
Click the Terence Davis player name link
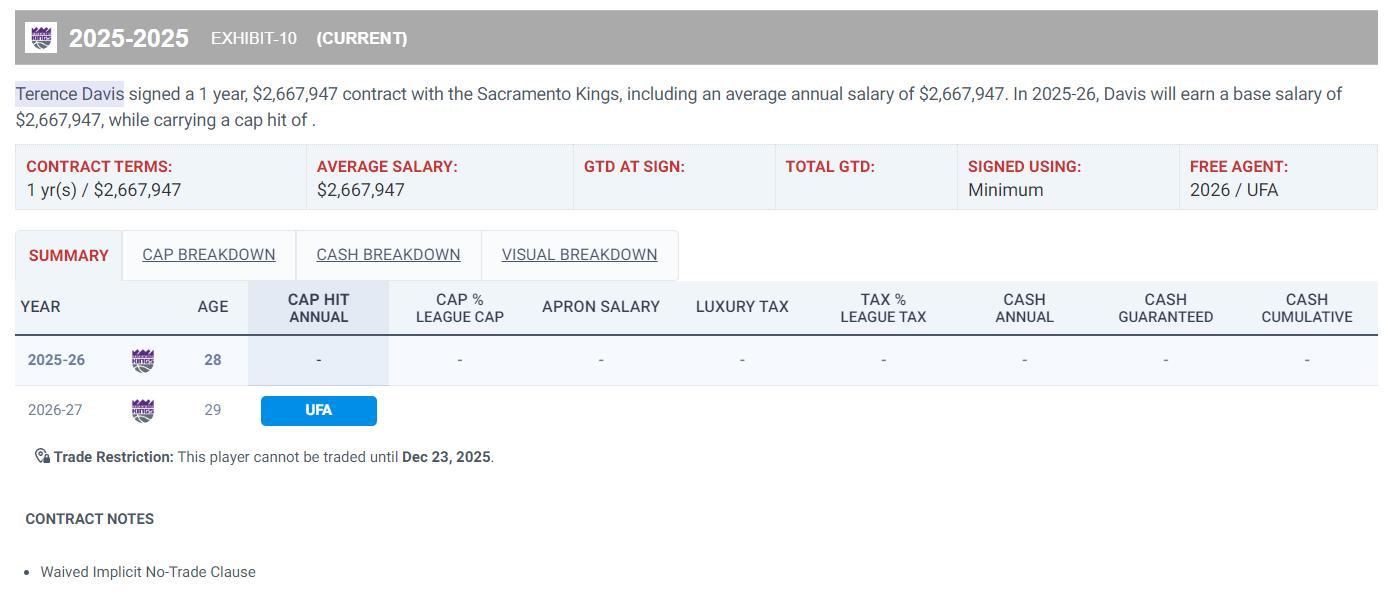[x=70, y=94]
